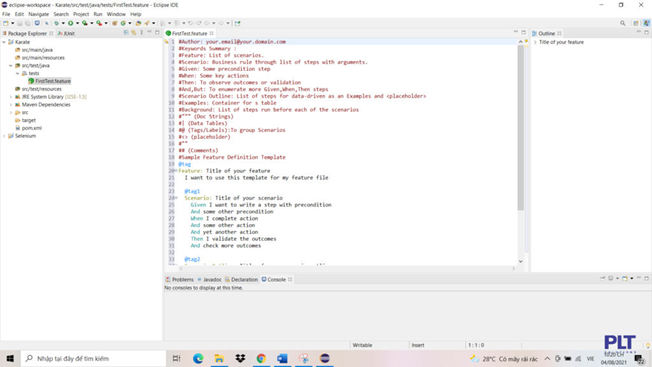Click the Open Type toolbar icon
The image size is (652, 367).
tap(138, 23)
